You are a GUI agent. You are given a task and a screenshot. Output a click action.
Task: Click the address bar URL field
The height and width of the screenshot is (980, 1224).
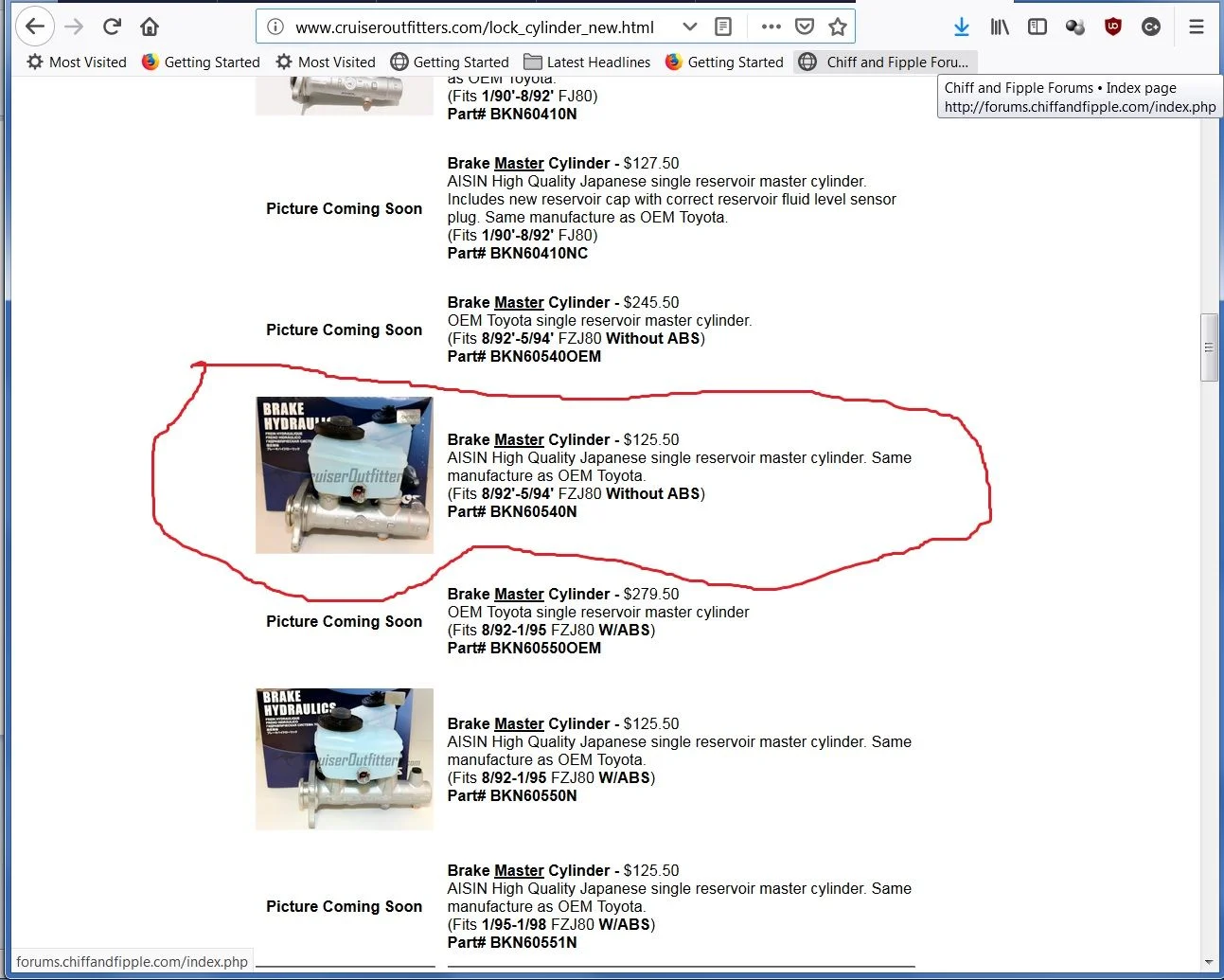pos(473,27)
